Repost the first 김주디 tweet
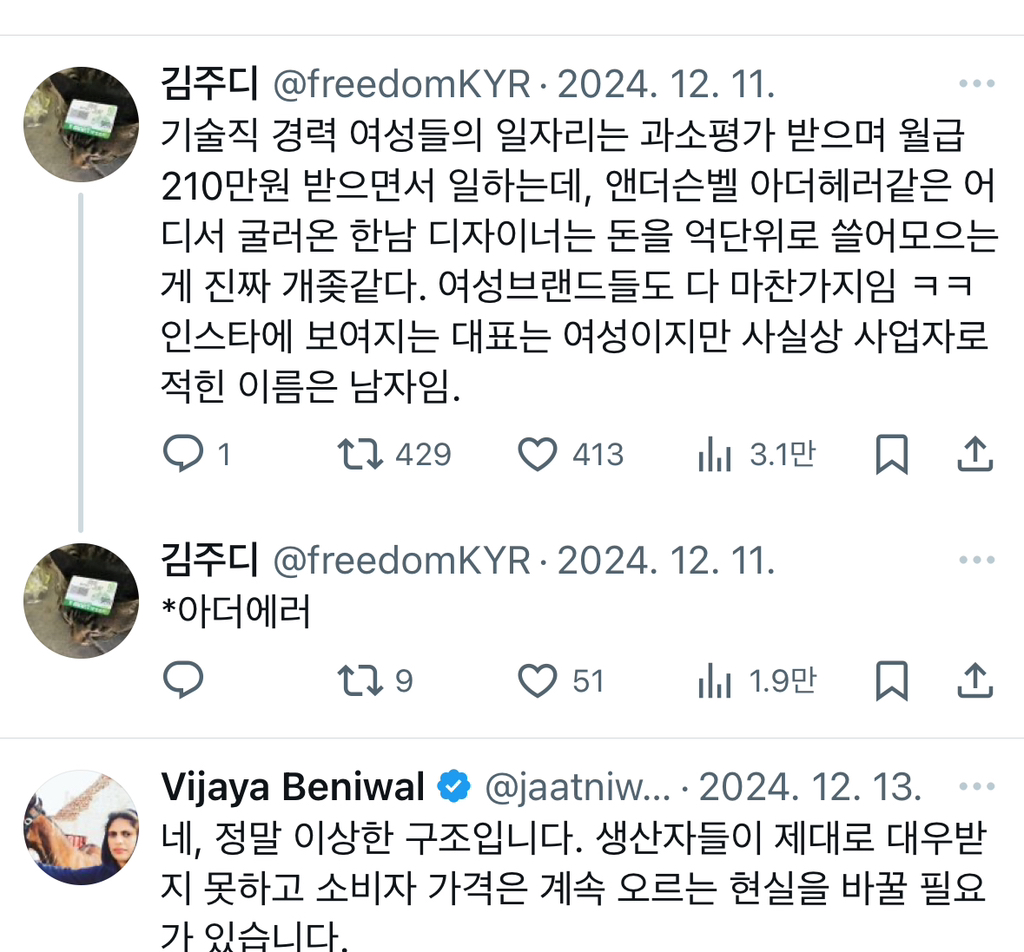 coord(358,454)
